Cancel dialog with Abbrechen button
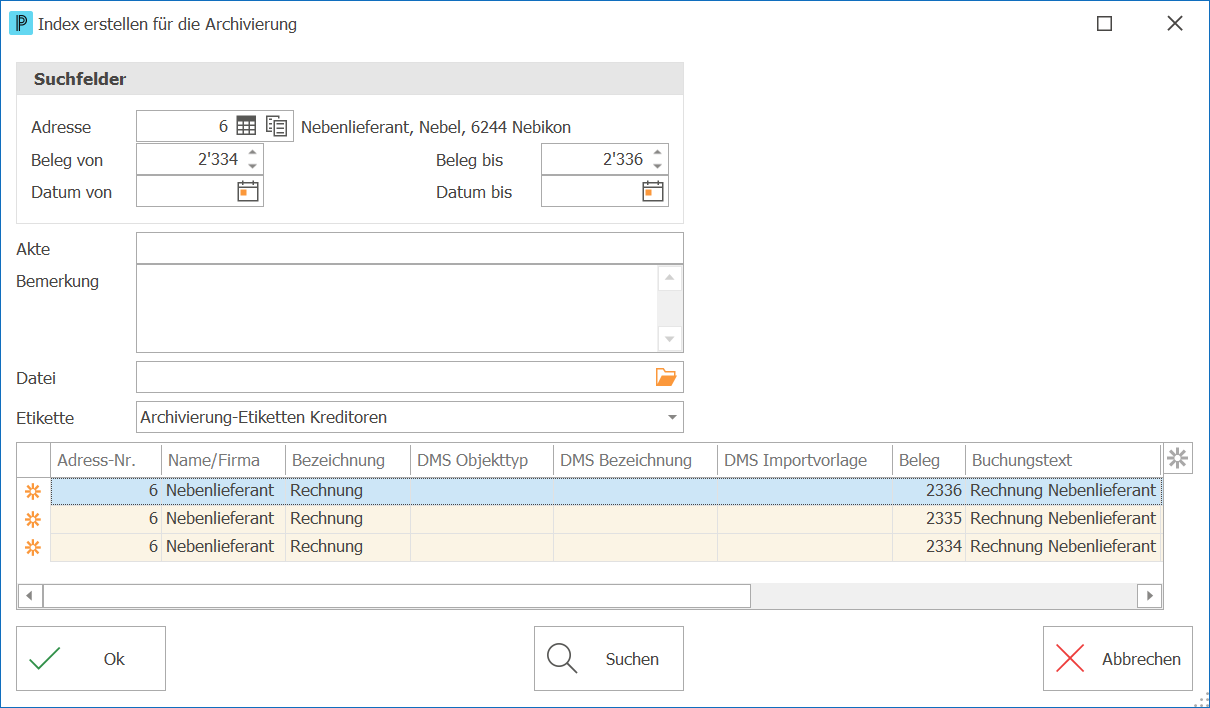 coord(1118,659)
